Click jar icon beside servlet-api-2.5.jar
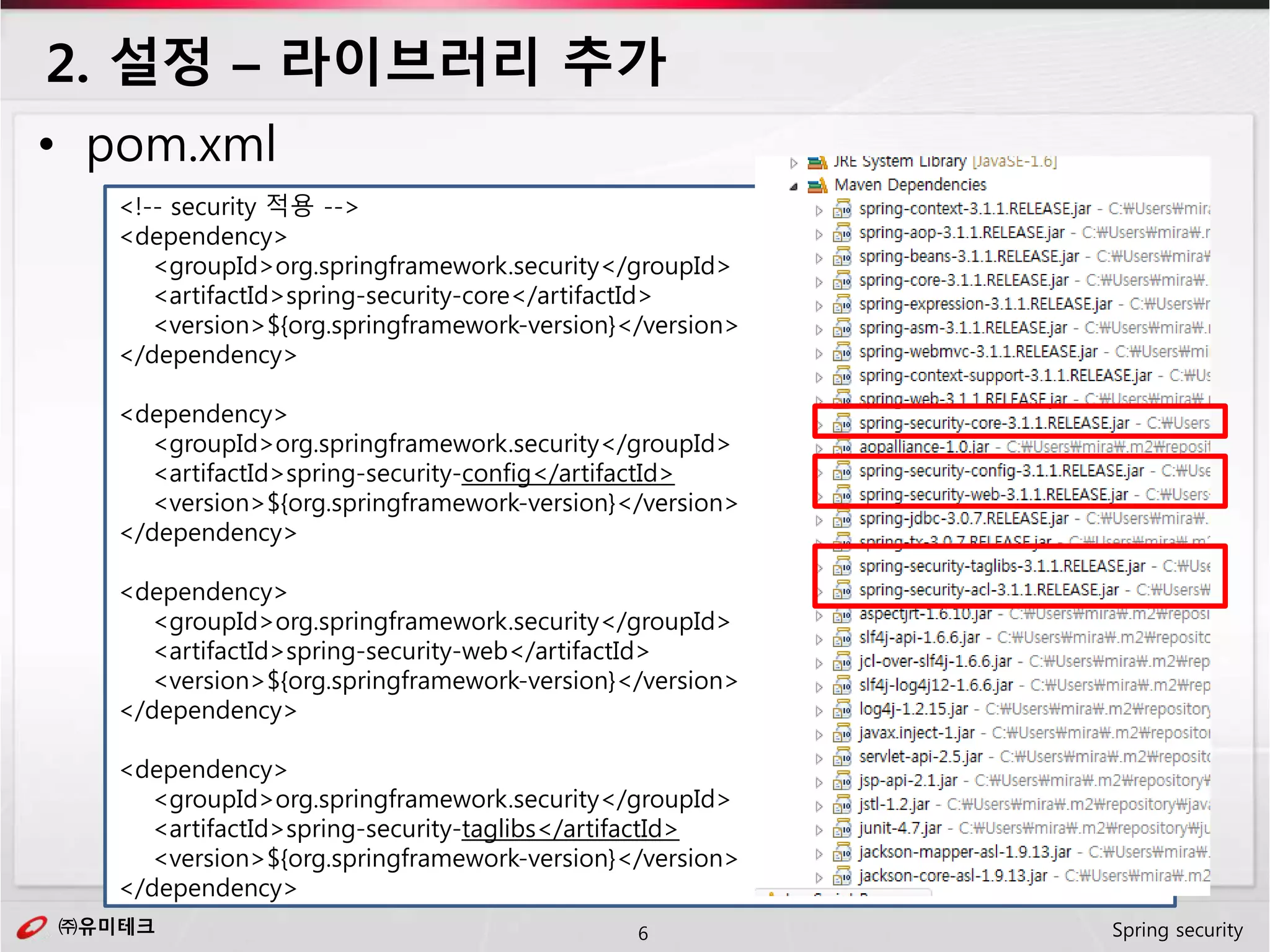The height and width of the screenshot is (952, 1270). pos(842,757)
